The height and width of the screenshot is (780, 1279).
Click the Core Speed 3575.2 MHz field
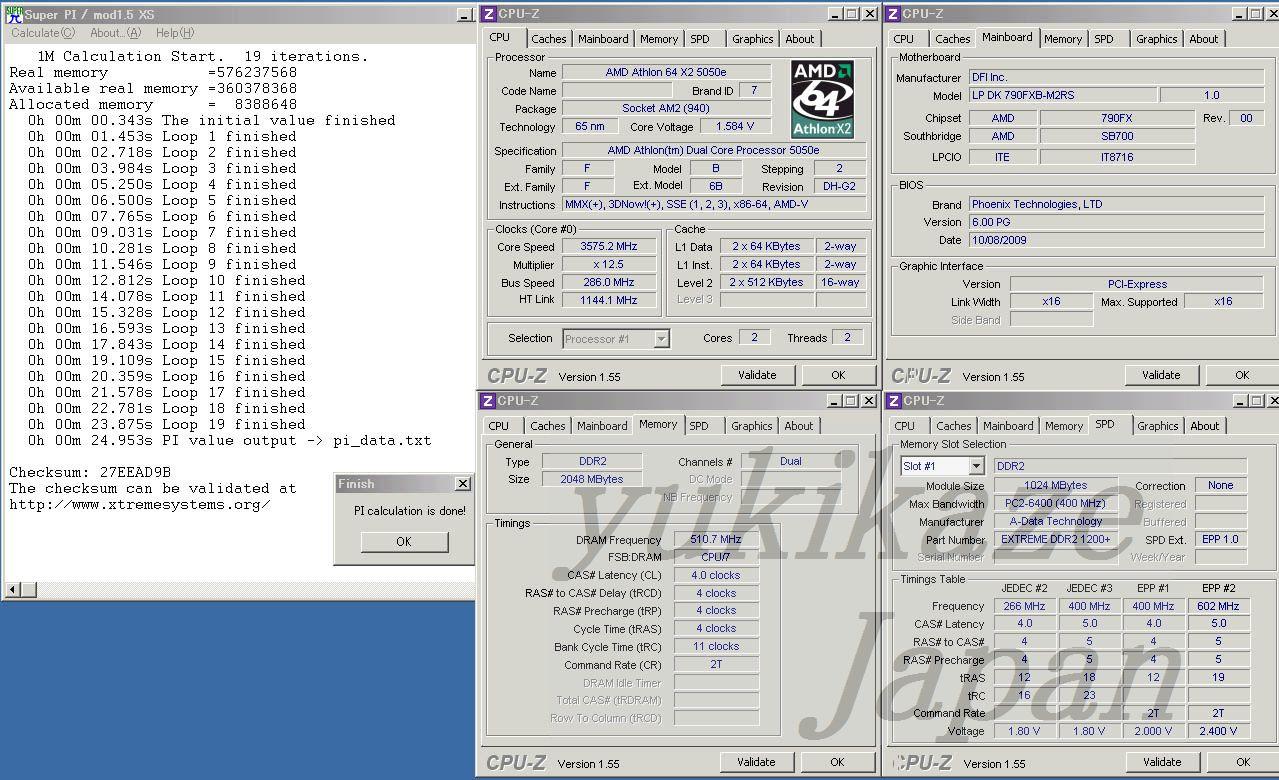(608, 247)
